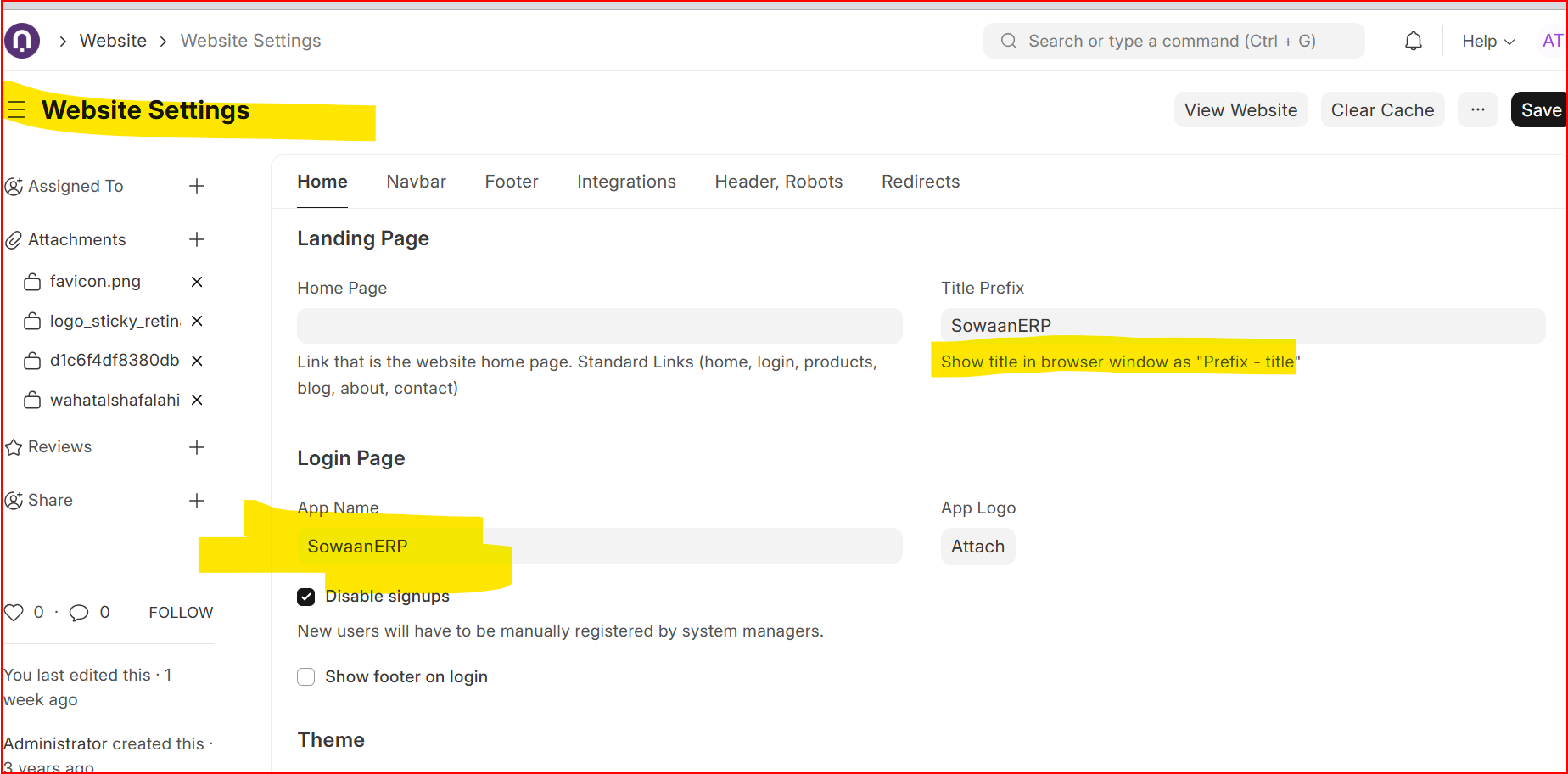Switch to the Home tab
This screenshot has height=774, width=1568.
322,182
